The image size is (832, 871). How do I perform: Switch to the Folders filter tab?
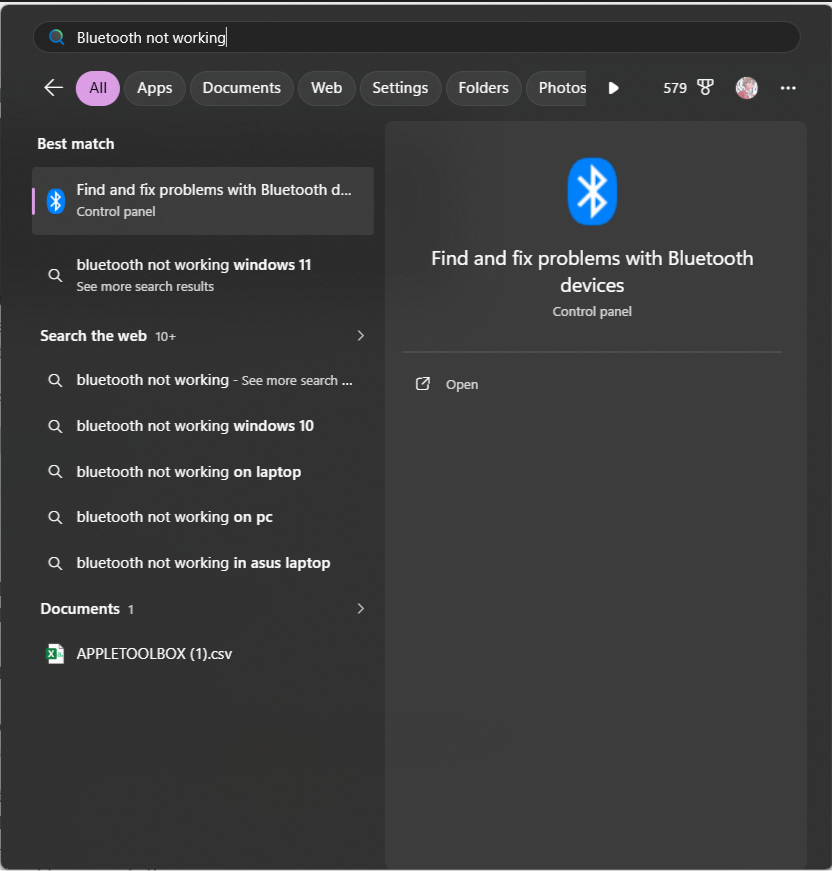[x=483, y=88]
